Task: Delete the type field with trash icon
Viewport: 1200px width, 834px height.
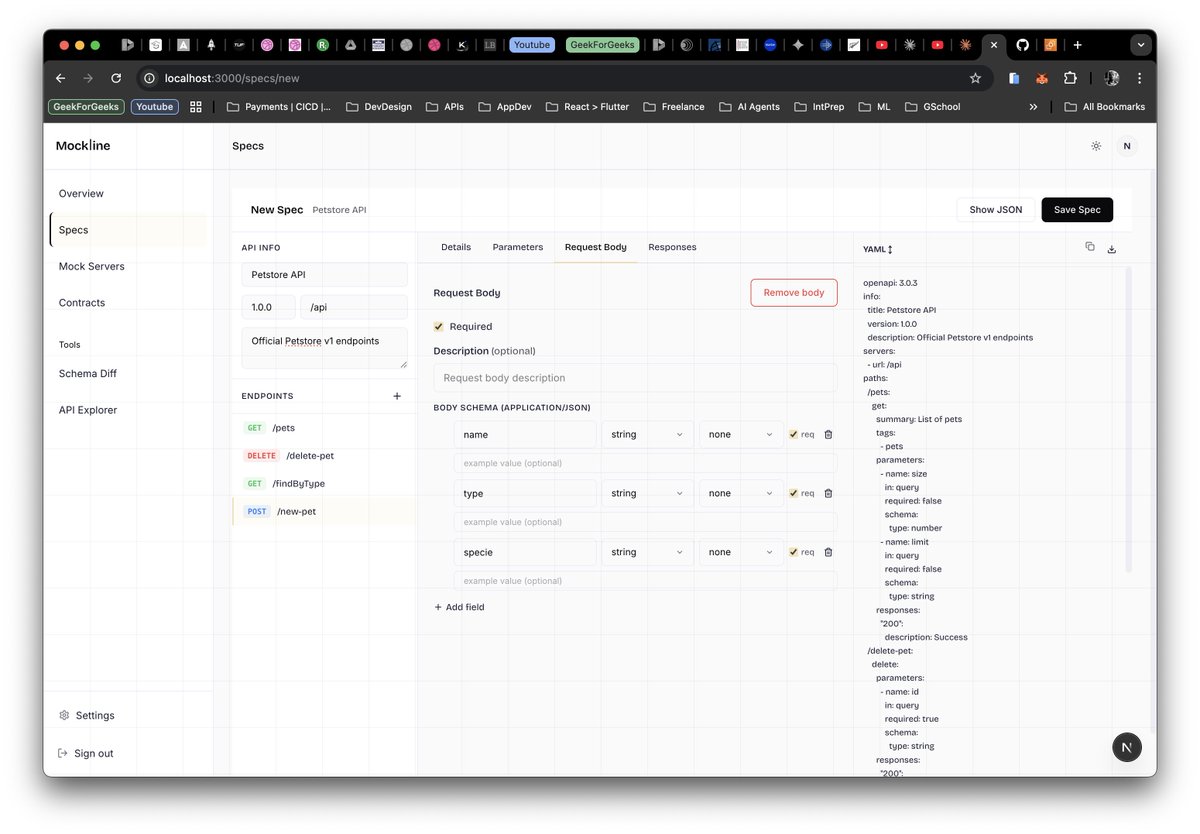Action: (828, 493)
